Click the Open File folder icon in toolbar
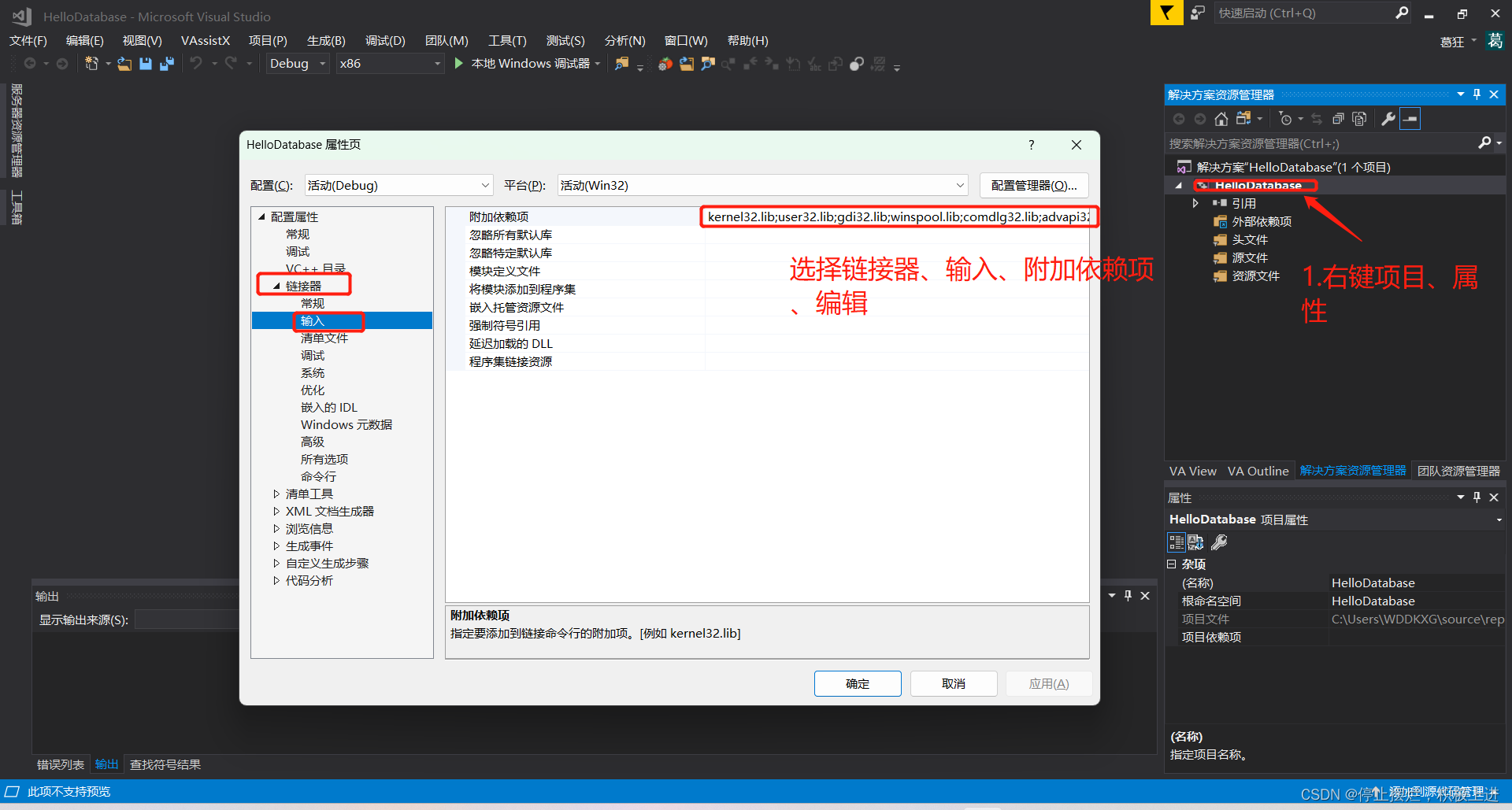1512x810 pixels. click(124, 64)
